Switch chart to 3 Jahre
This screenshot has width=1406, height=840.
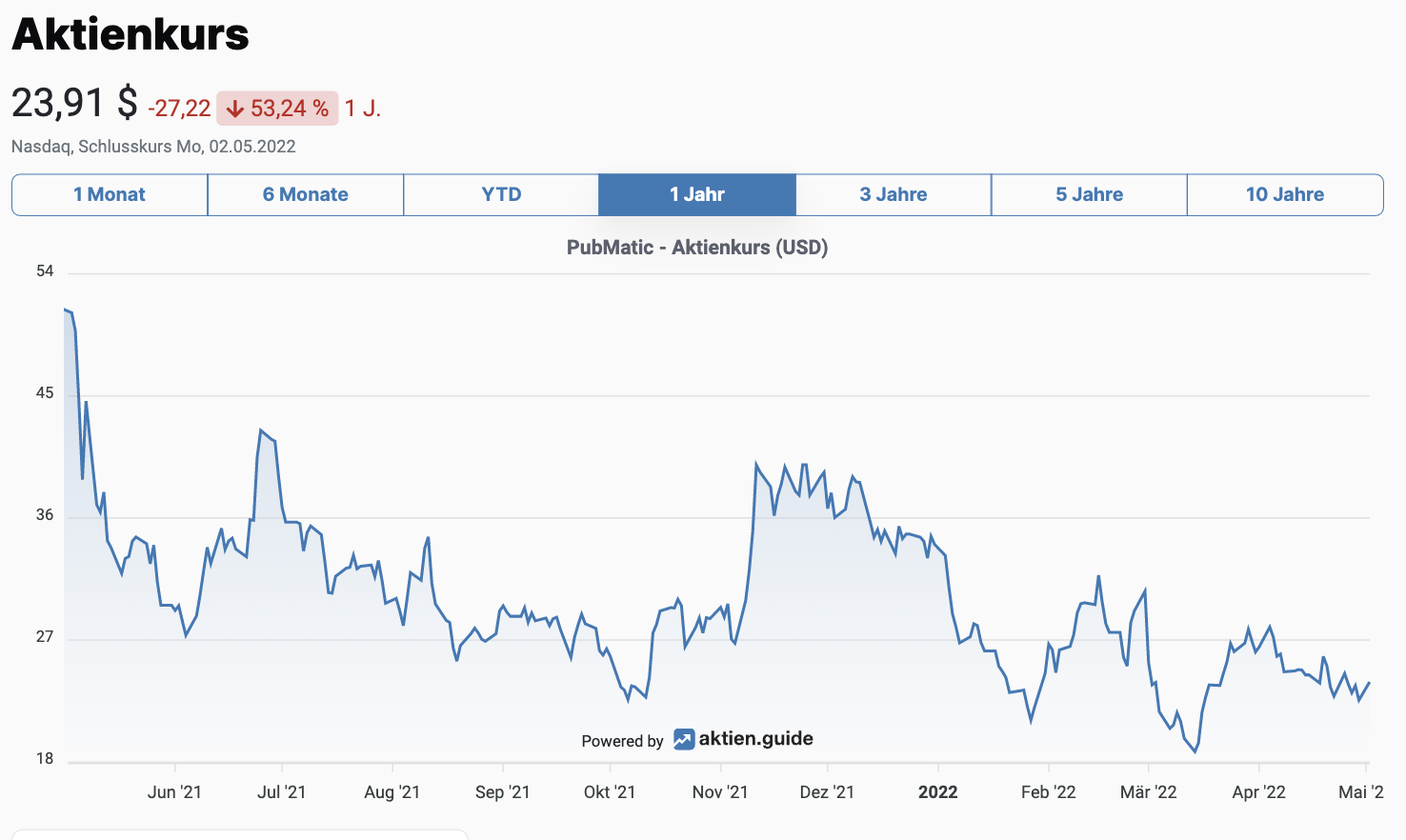click(894, 194)
